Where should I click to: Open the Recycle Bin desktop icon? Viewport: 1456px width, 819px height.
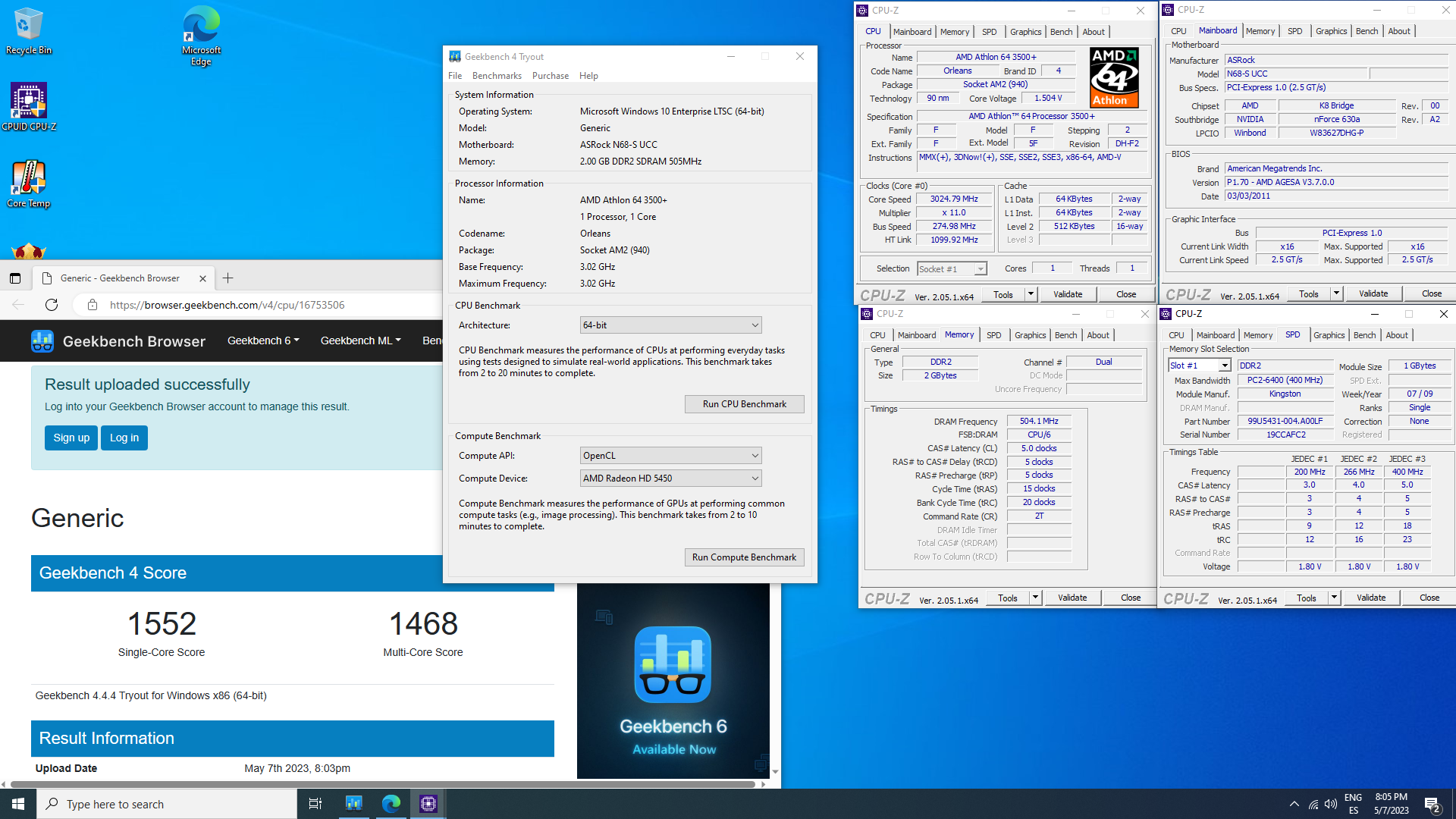point(29,31)
